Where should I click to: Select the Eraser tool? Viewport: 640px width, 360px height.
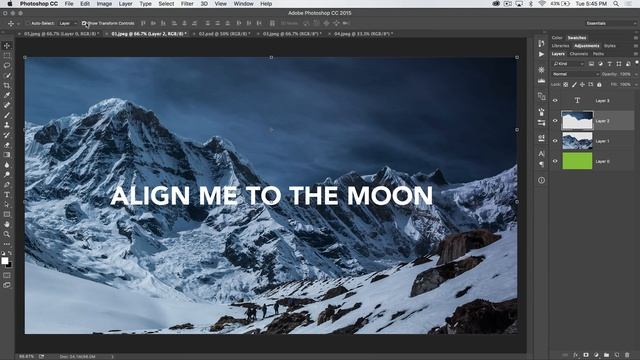coord(7,145)
